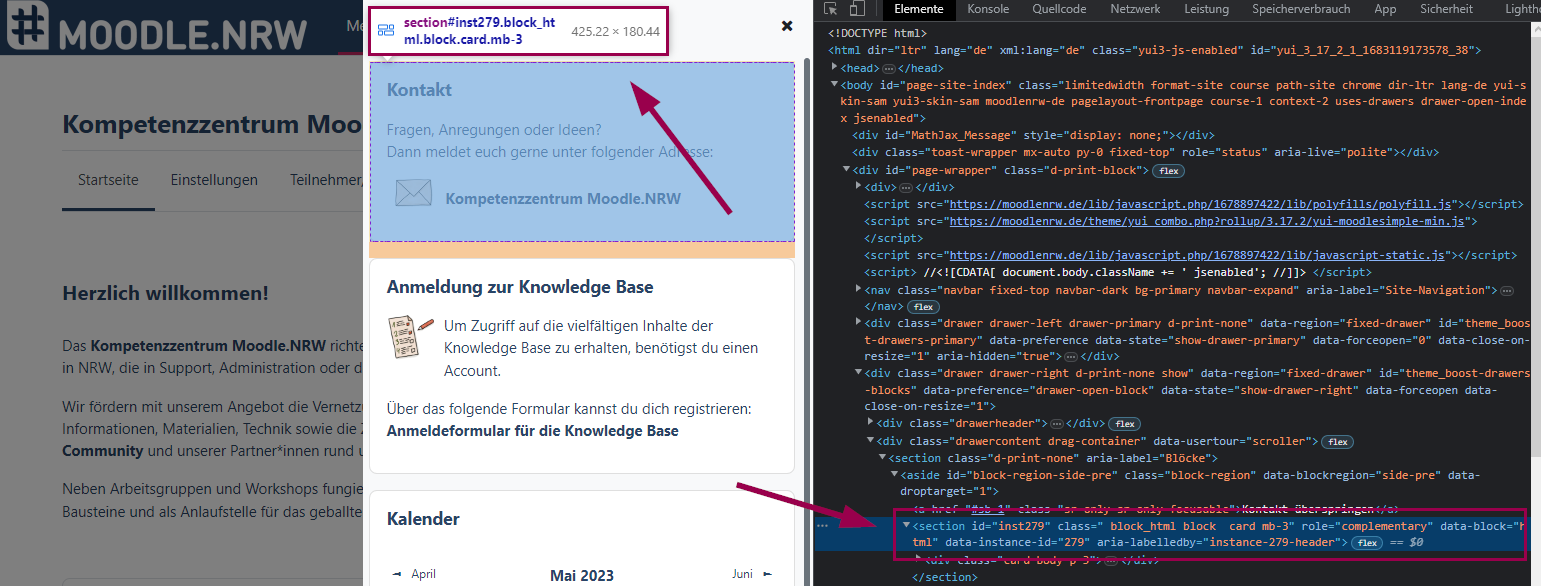Image resolution: width=1541 pixels, height=586 pixels.
Task: Open the Netzwerk tab in DevTools
Action: (x=1135, y=9)
